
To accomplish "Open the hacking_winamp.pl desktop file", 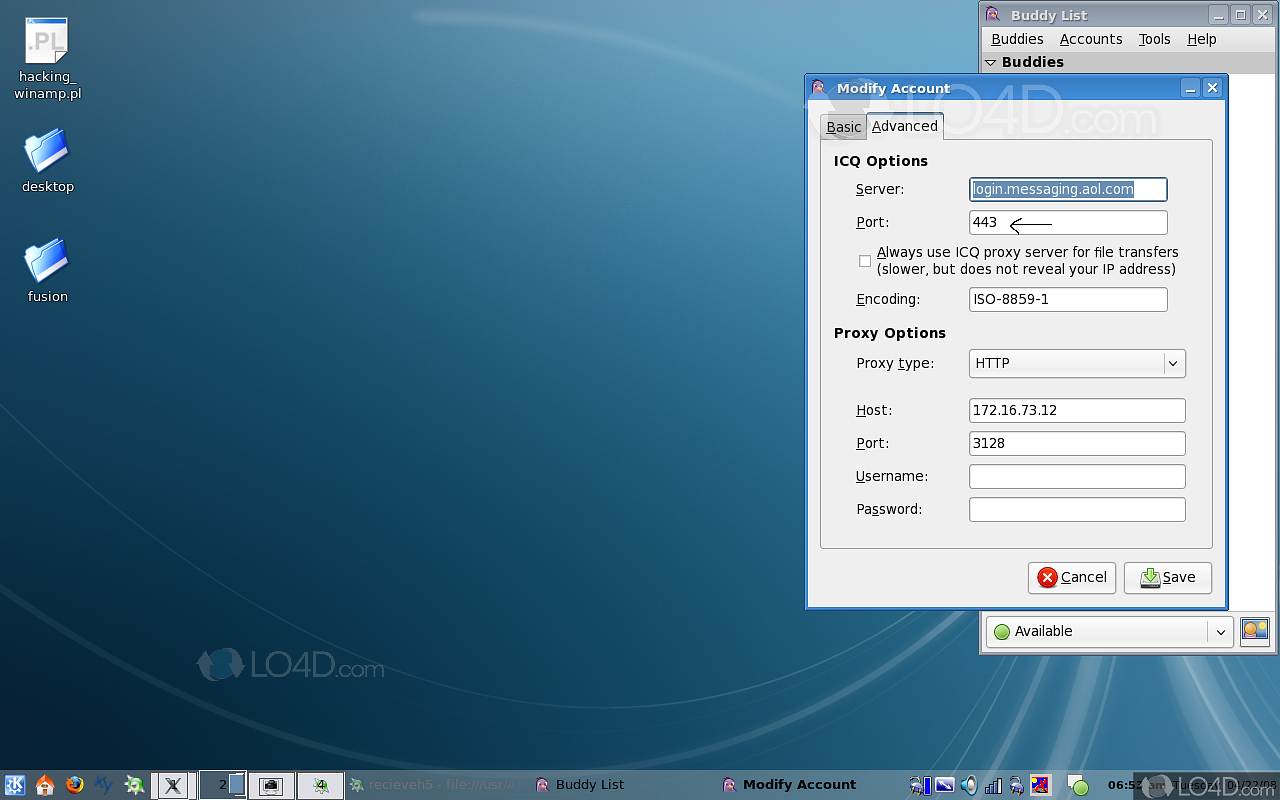I will 47,60.
